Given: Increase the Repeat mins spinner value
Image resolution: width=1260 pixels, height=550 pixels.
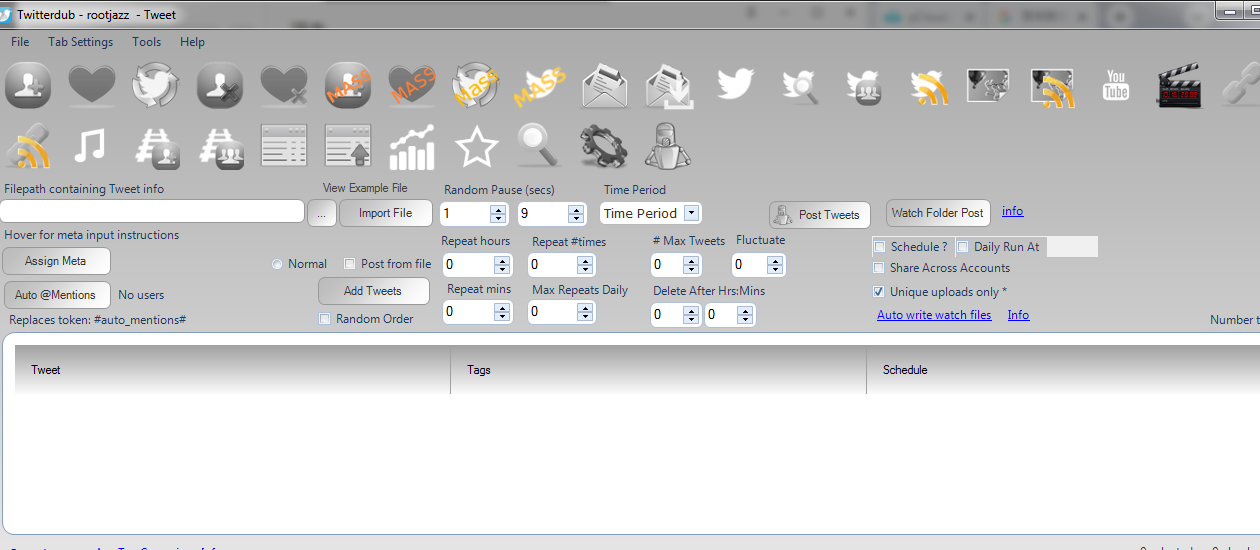Looking at the screenshot, I should pos(503,307).
